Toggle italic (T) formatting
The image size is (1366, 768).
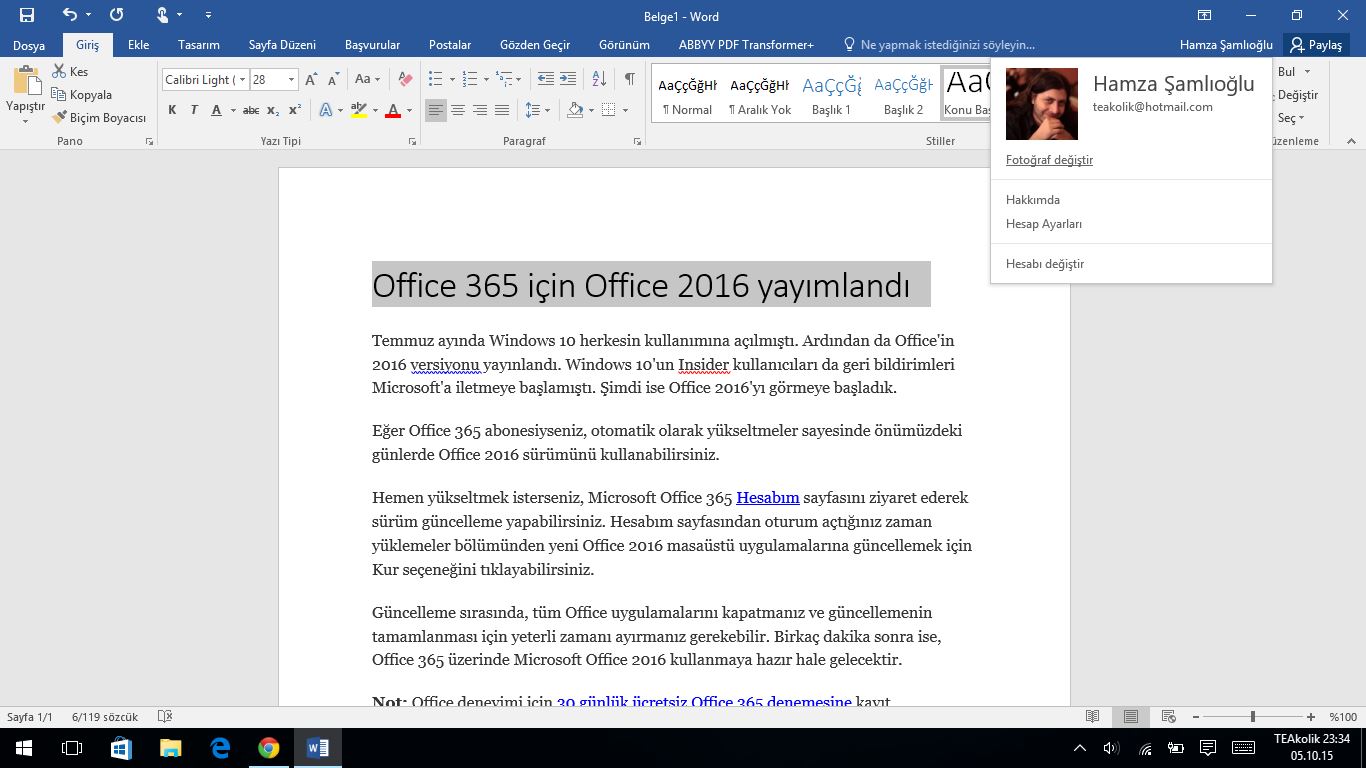pyautogui.click(x=193, y=110)
